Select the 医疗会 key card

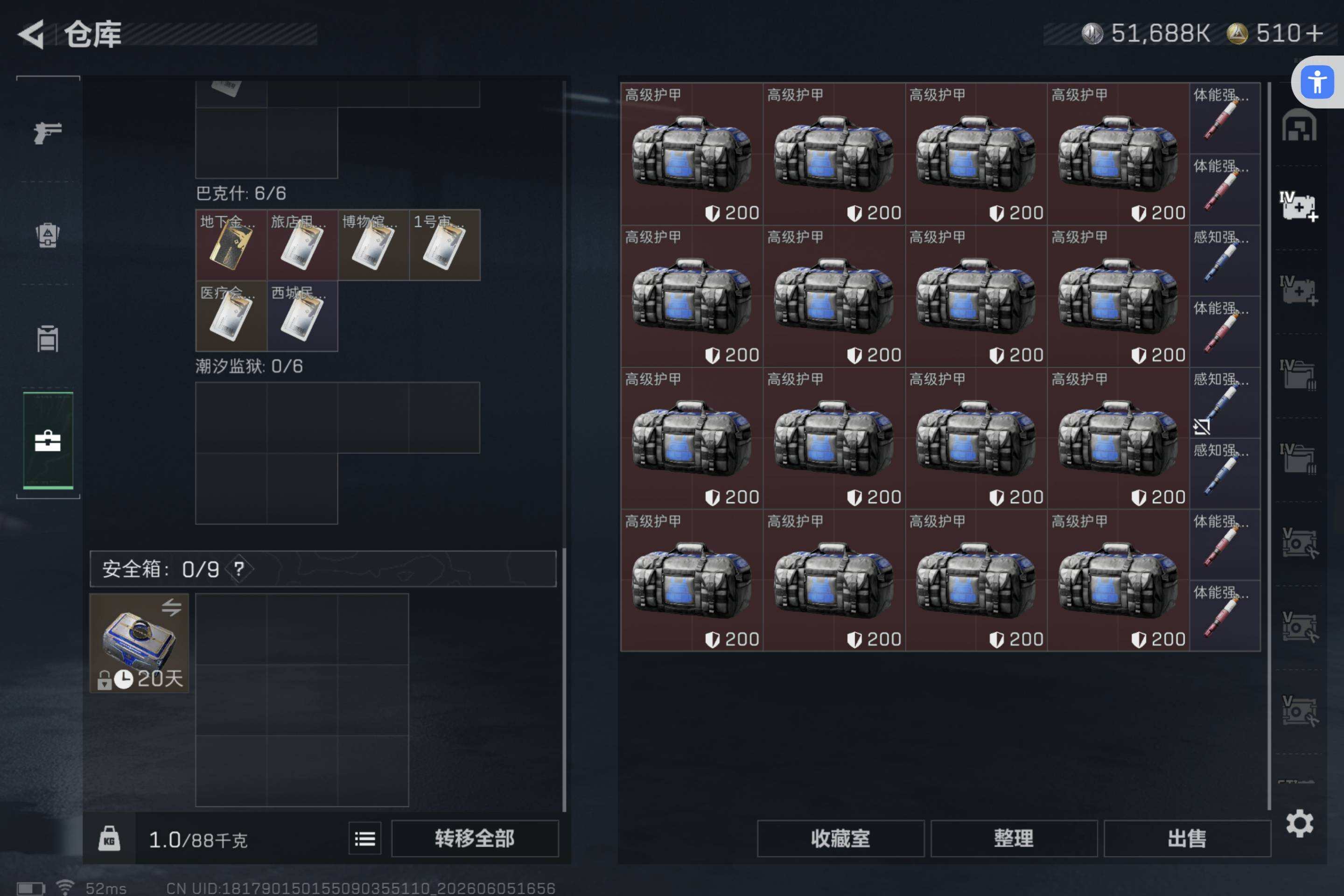point(231,316)
